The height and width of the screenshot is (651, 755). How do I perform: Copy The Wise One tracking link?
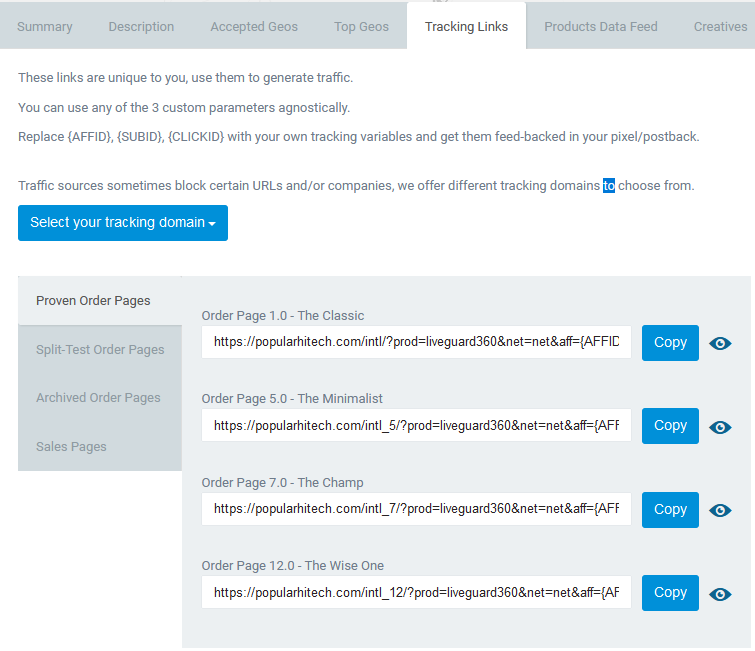[x=670, y=592]
